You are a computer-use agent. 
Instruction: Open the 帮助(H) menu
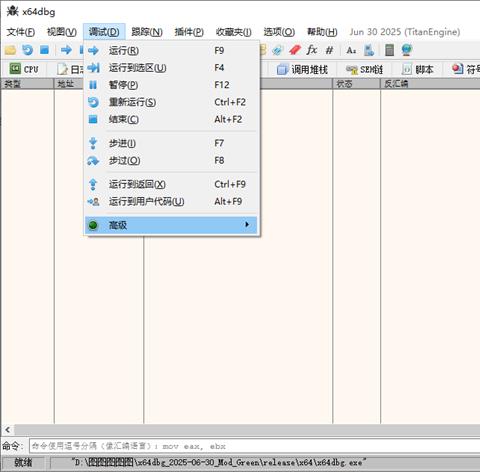click(x=322, y=32)
